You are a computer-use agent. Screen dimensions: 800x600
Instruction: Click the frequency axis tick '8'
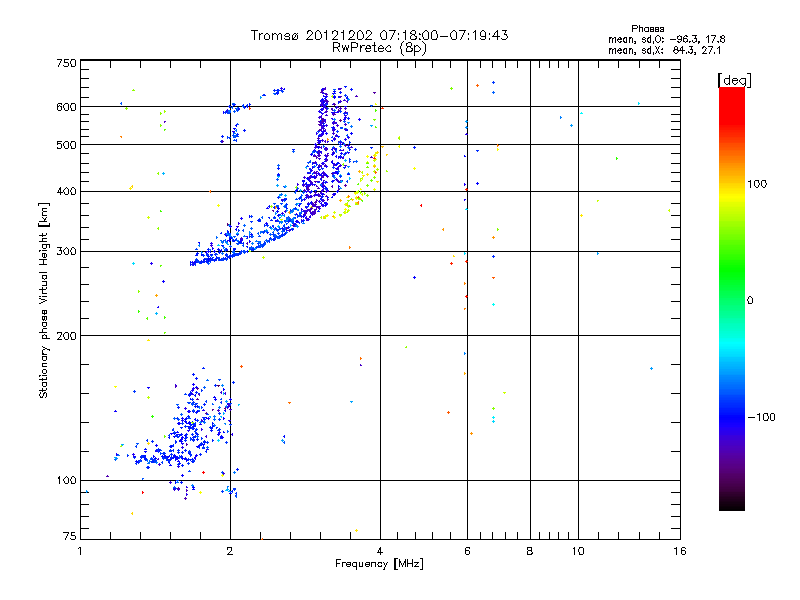tap(530, 551)
